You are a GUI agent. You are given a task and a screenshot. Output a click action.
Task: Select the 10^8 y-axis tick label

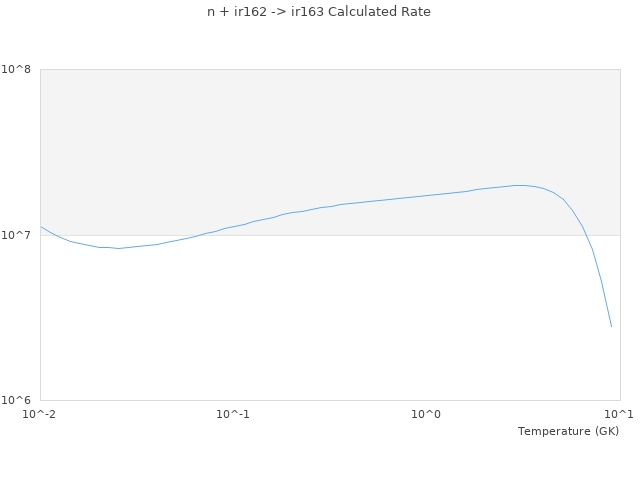[18, 69]
